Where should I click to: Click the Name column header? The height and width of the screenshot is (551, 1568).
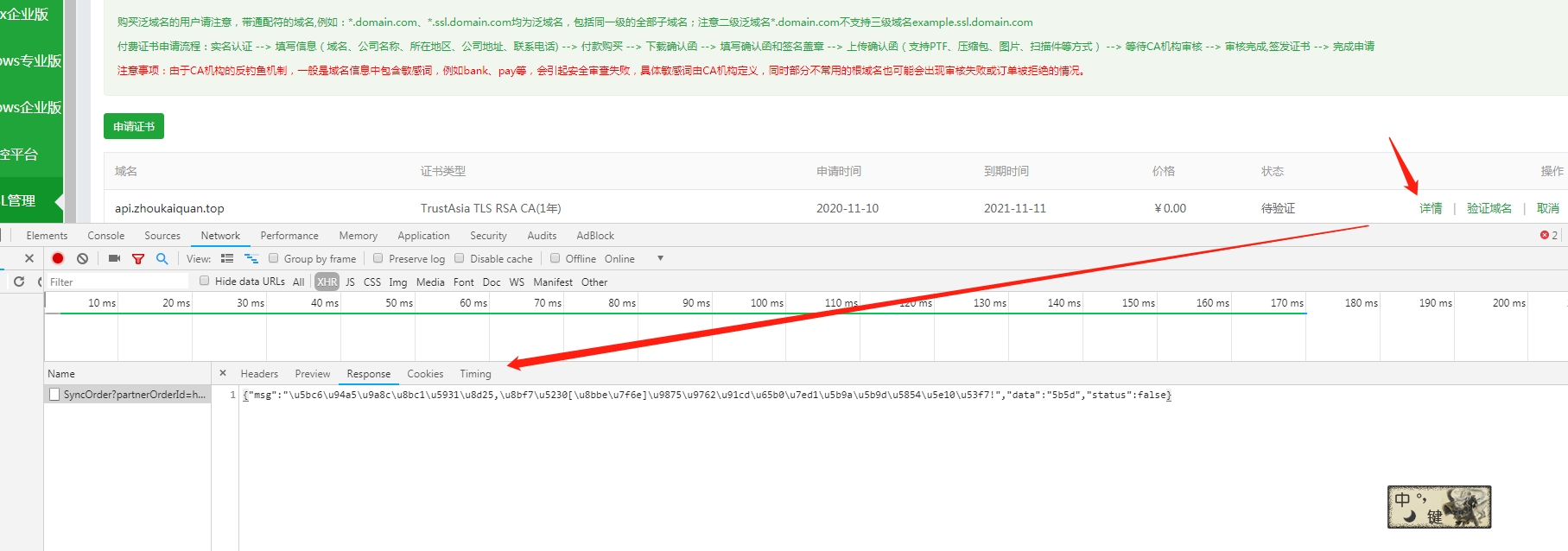pos(128,373)
